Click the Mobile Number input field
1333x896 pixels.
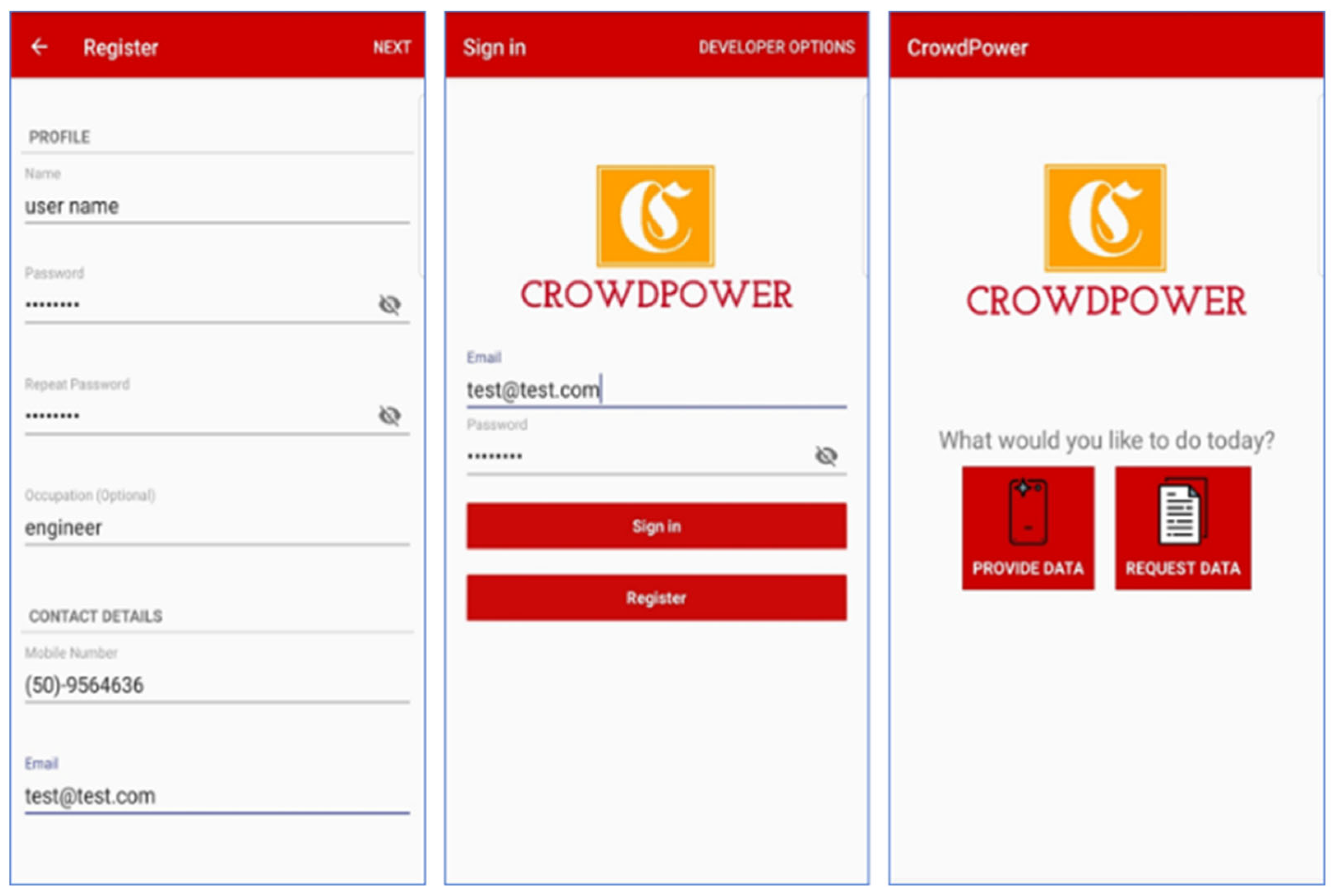[x=216, y=685]
